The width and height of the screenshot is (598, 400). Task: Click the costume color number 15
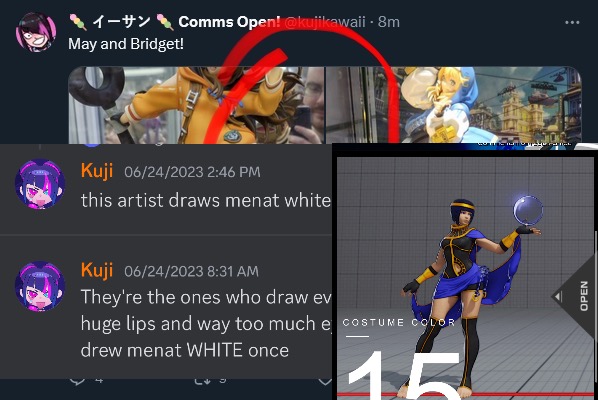404,376
